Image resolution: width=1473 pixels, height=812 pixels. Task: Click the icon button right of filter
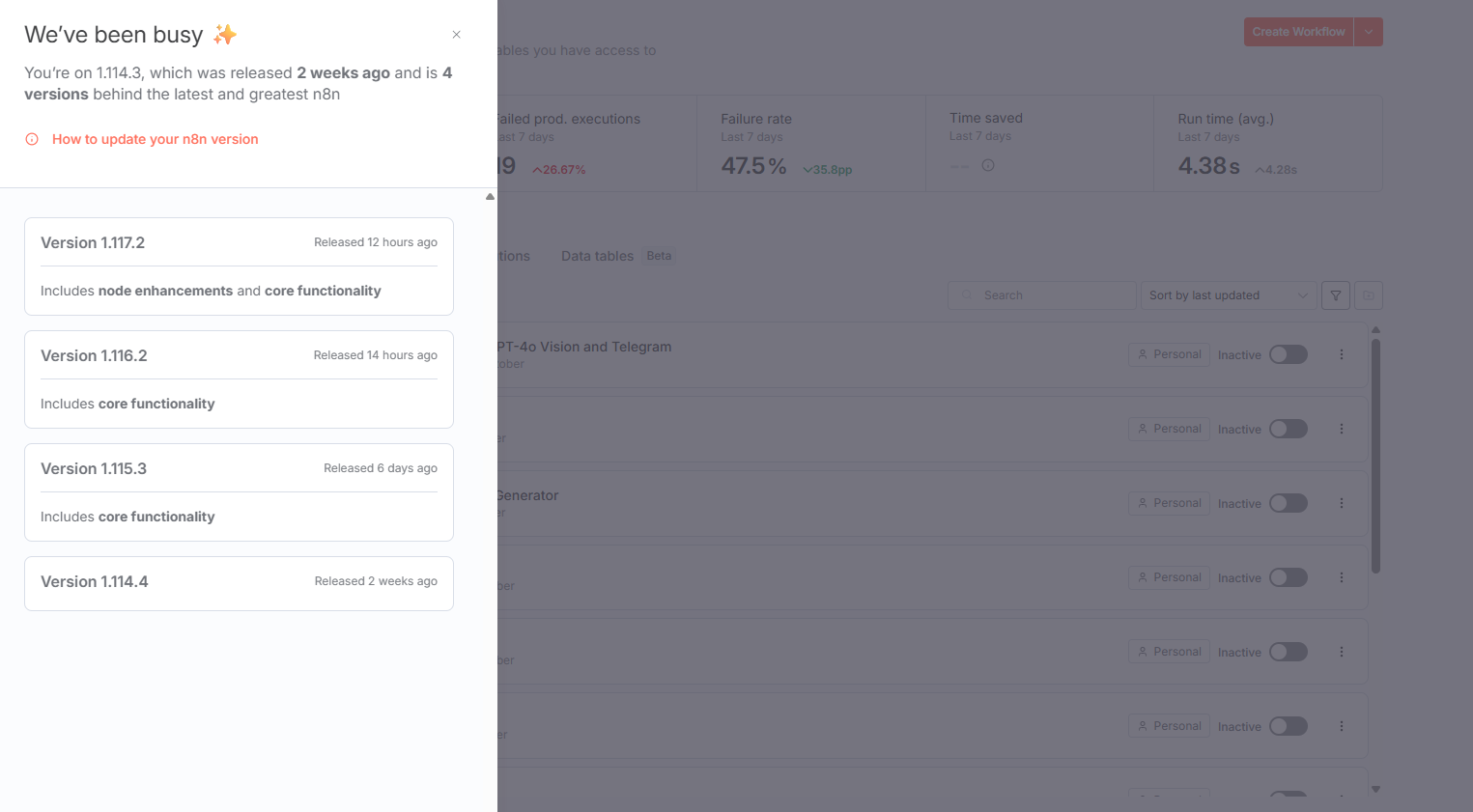[x=1369, y=295]
